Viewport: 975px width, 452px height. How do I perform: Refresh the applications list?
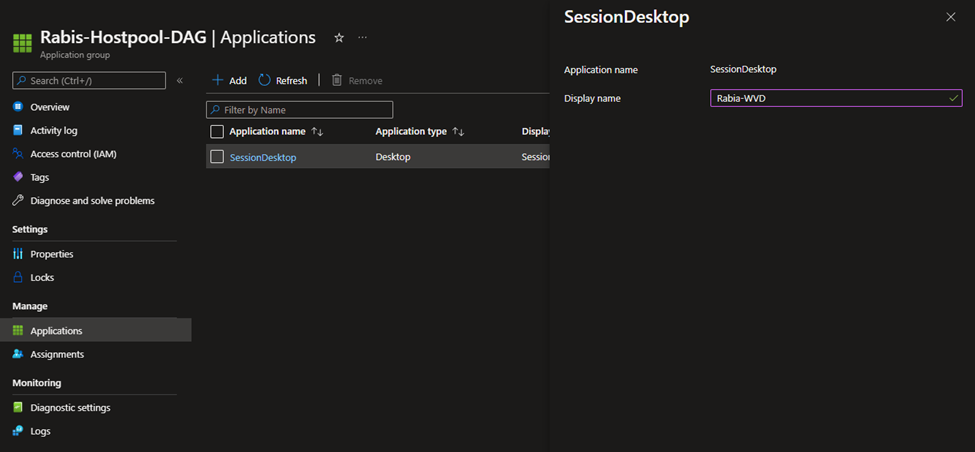(x=283, y=81)
